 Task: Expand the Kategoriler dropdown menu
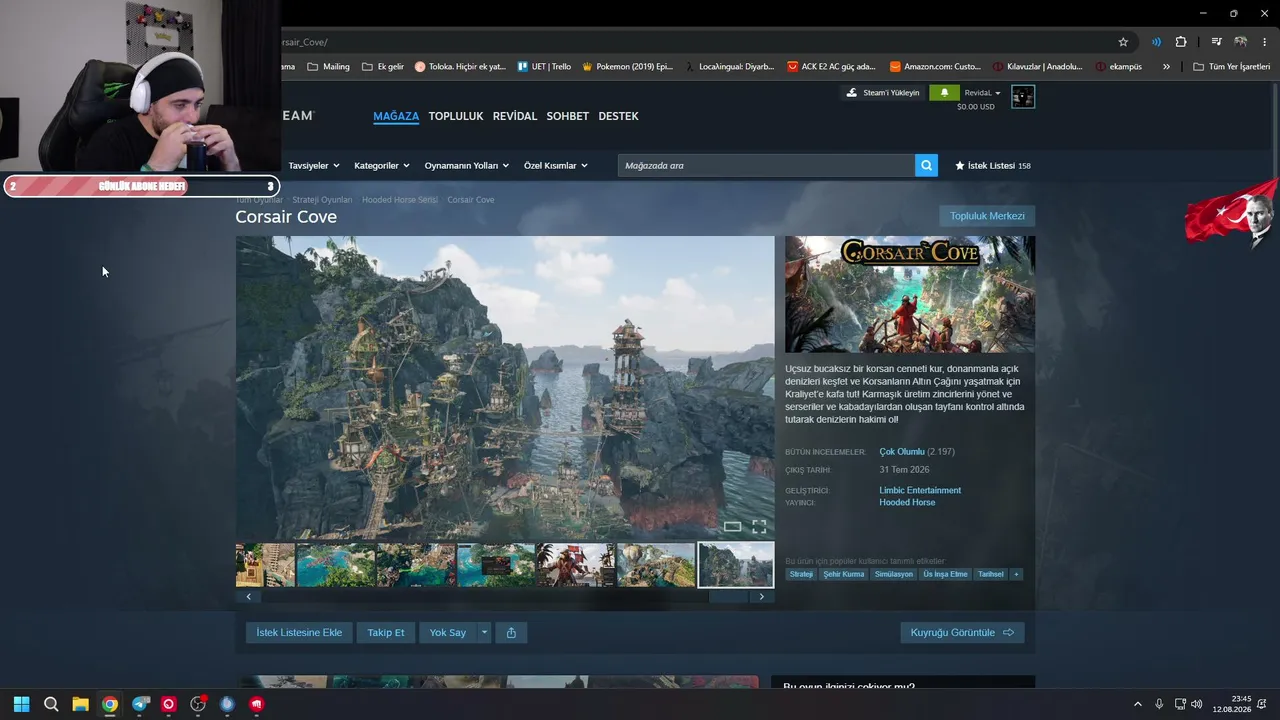(x=382, y=165)
